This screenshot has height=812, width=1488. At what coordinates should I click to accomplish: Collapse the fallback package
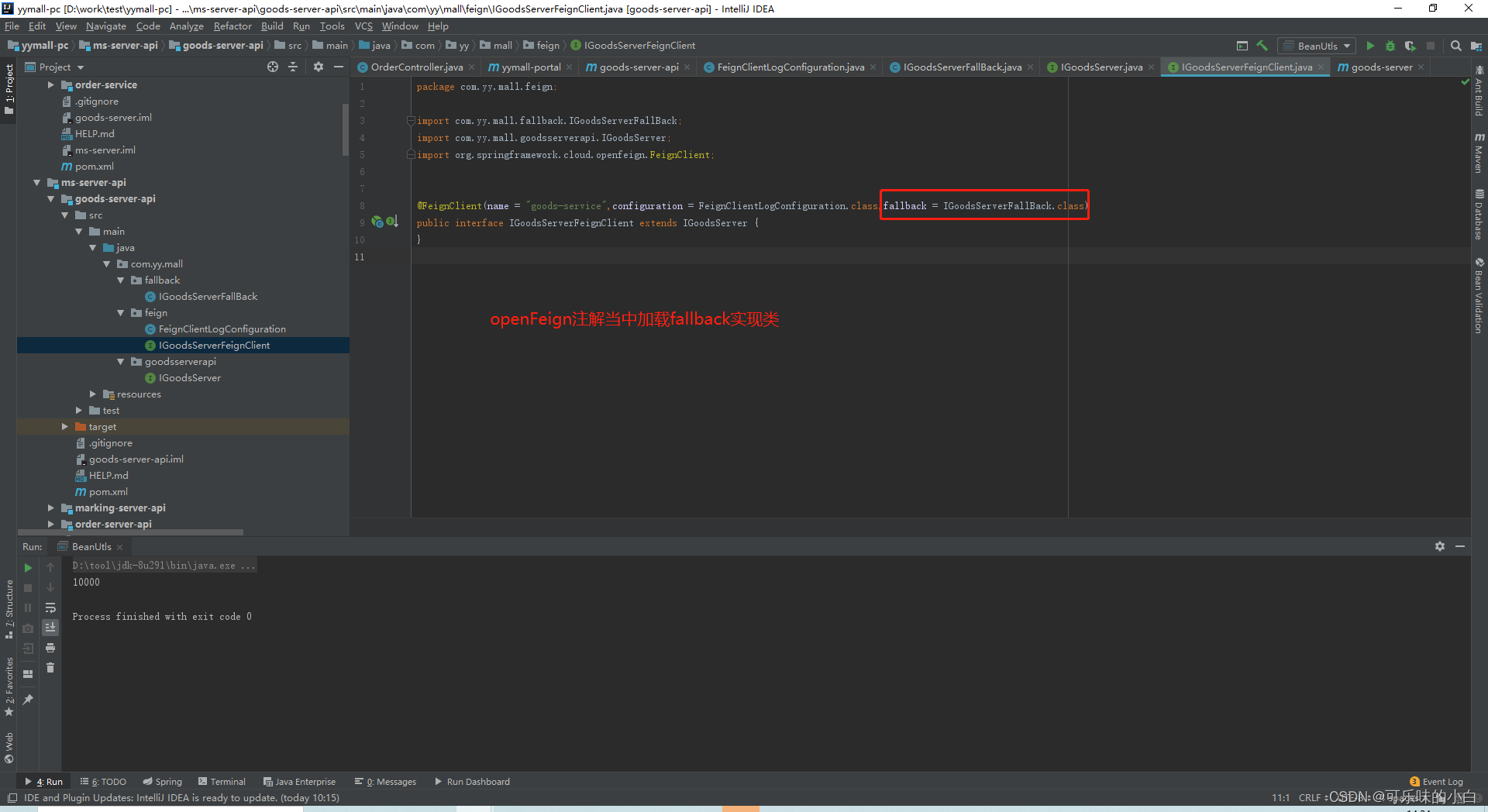tap(120, 280)
